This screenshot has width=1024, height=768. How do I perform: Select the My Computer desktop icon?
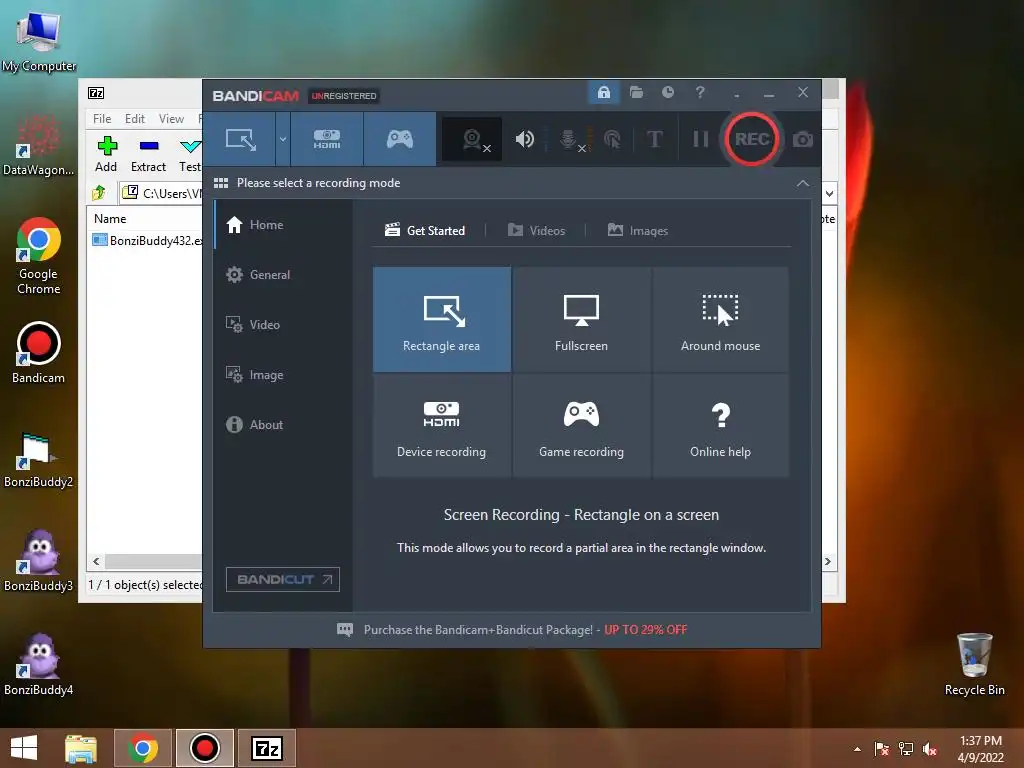click(x=39, y=40)
